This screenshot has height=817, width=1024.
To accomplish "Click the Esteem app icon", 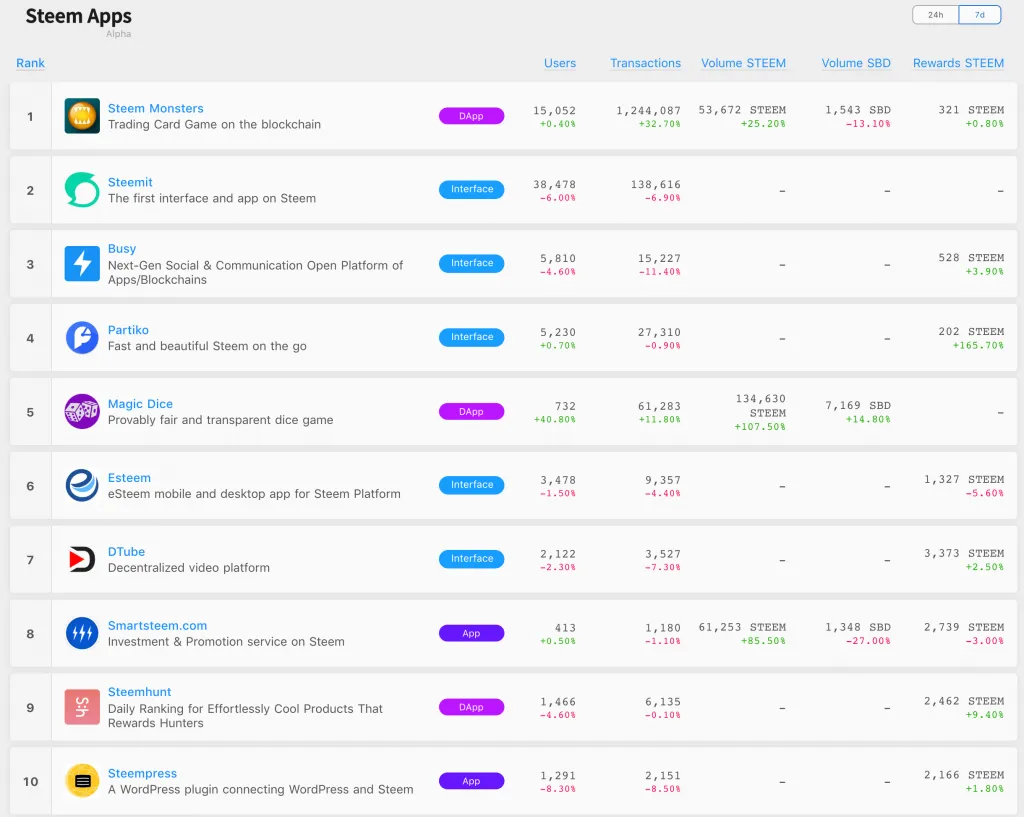I will [82, 485].
